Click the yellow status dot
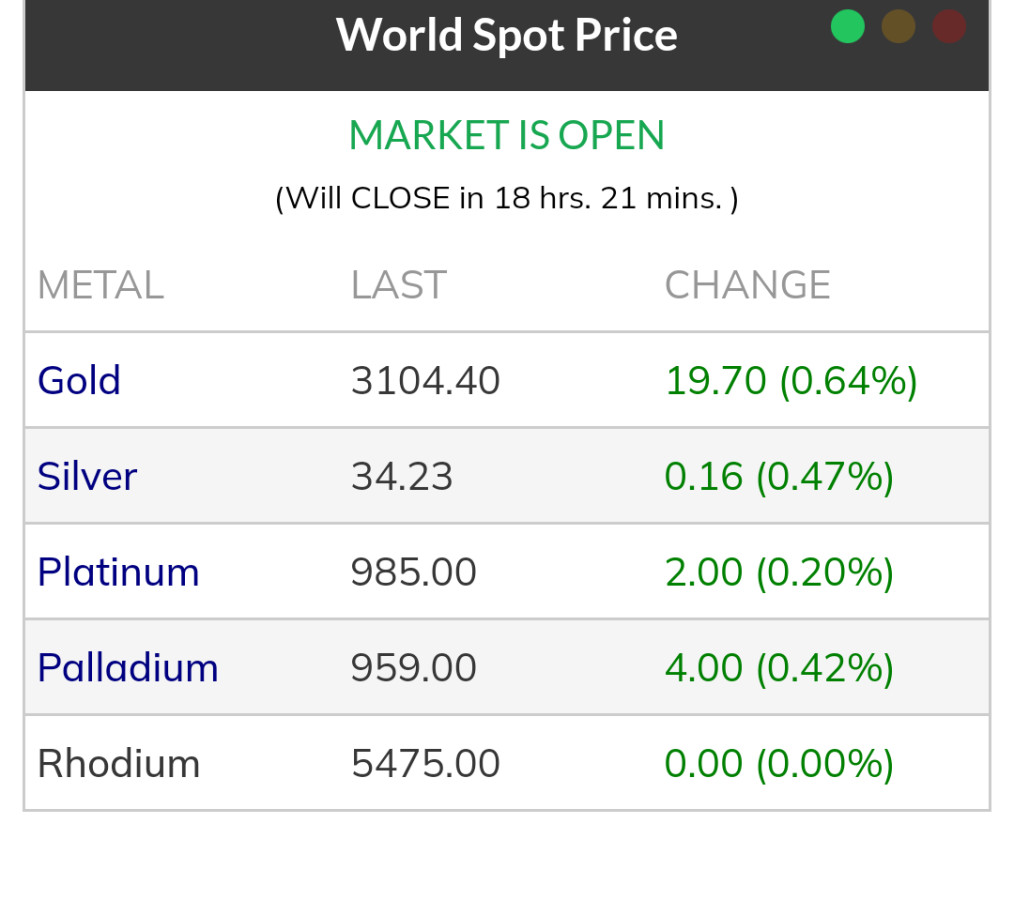This screenshot has height=900, width=1014. point(898,27)
